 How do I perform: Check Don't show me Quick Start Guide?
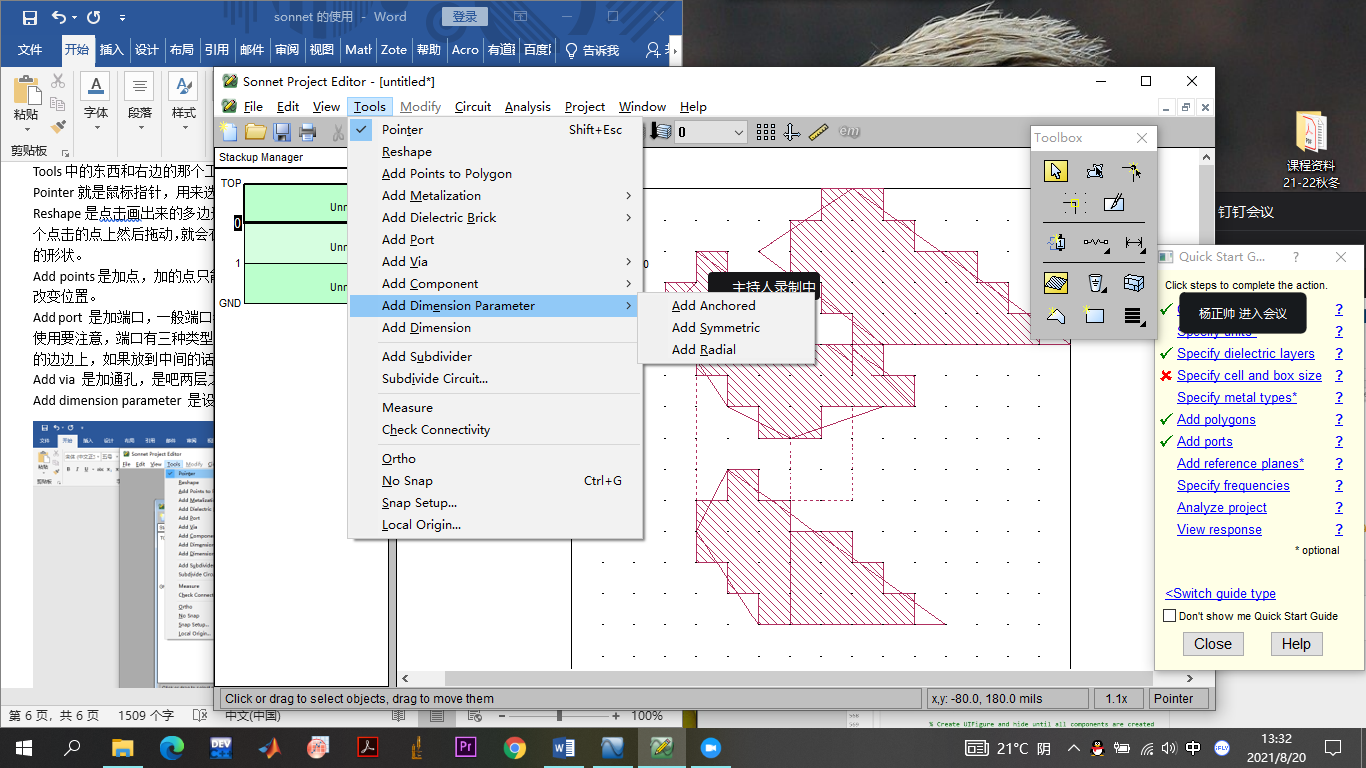pos(1169,616)
